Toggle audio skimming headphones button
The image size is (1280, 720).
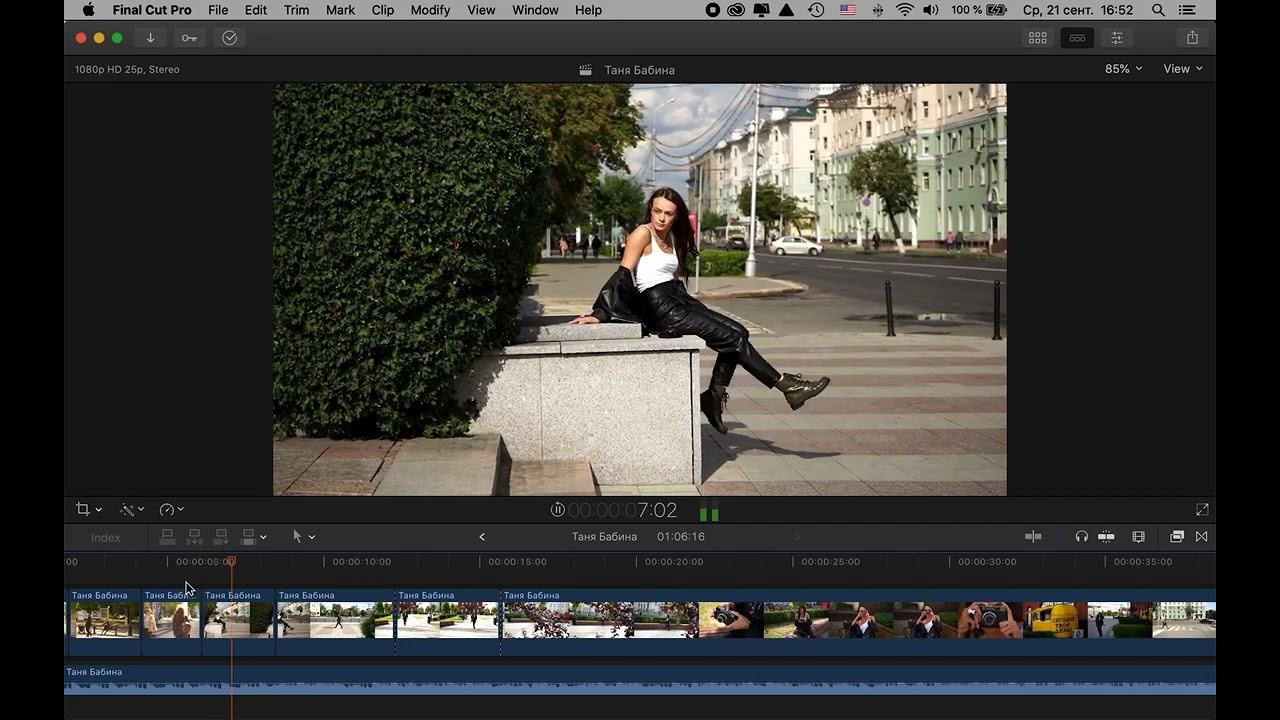pos(1081,537)
